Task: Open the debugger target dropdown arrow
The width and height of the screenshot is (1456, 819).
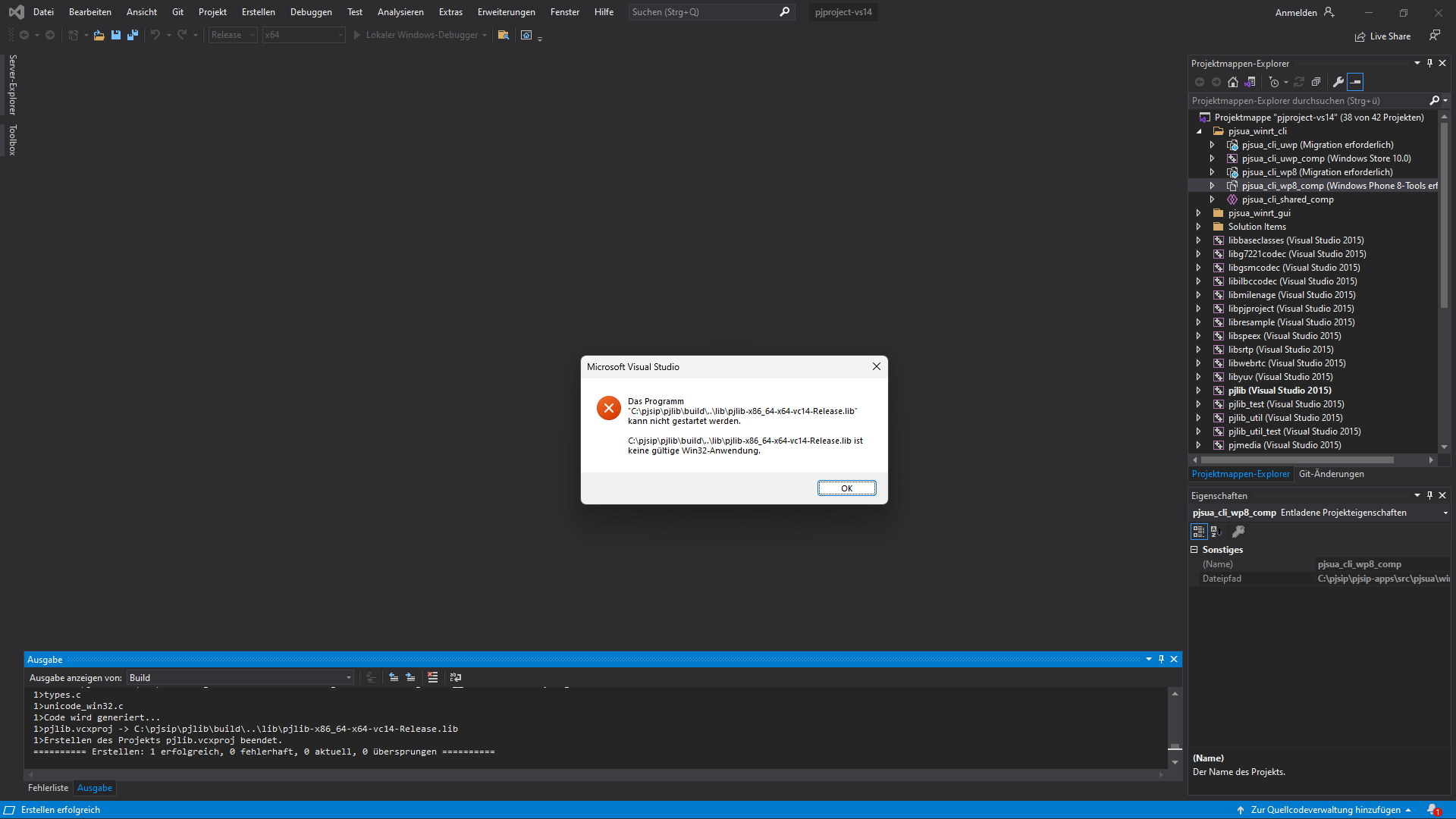Action: coord(485,35)
